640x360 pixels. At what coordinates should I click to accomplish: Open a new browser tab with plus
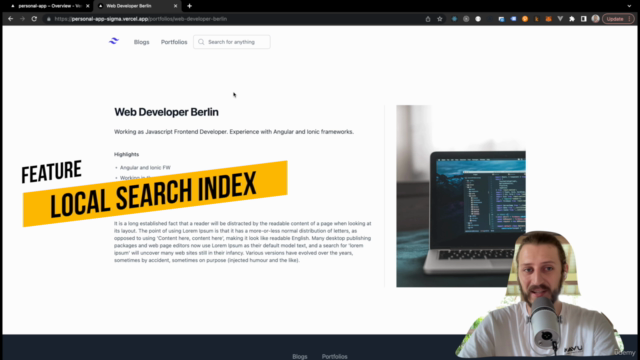189,6
